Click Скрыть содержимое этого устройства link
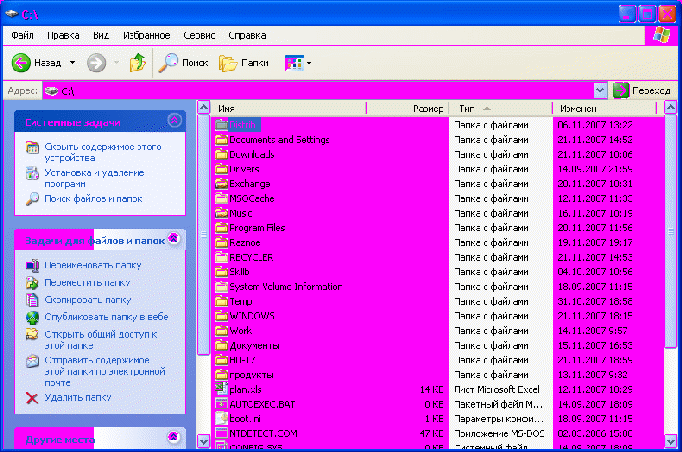The image size is (682, 452). click(103, 152)
